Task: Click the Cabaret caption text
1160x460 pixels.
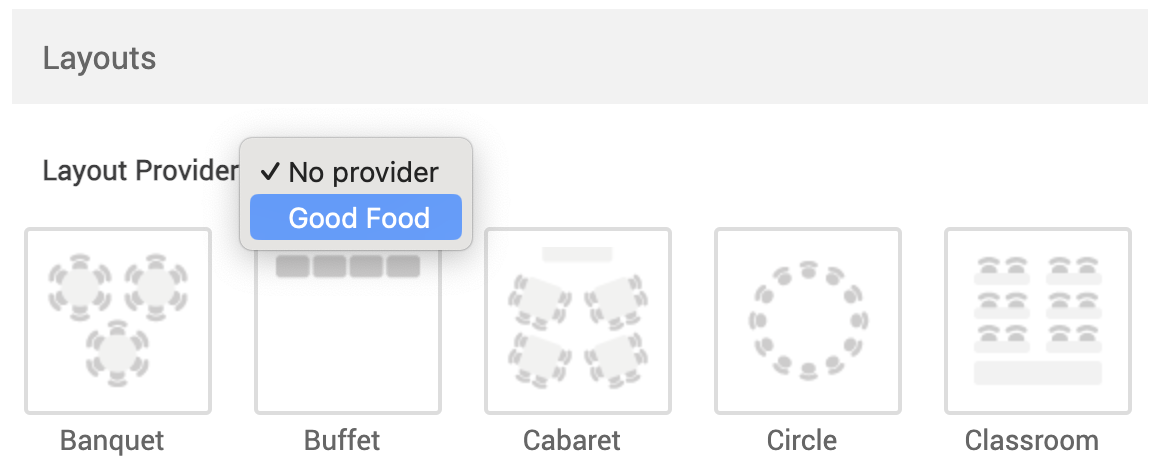Action: point(572,440)
